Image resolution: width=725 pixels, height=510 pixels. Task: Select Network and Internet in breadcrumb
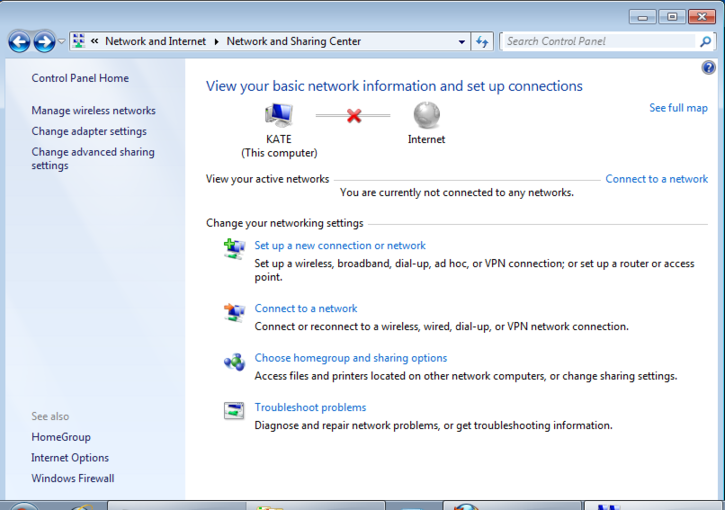click(155, 42)
